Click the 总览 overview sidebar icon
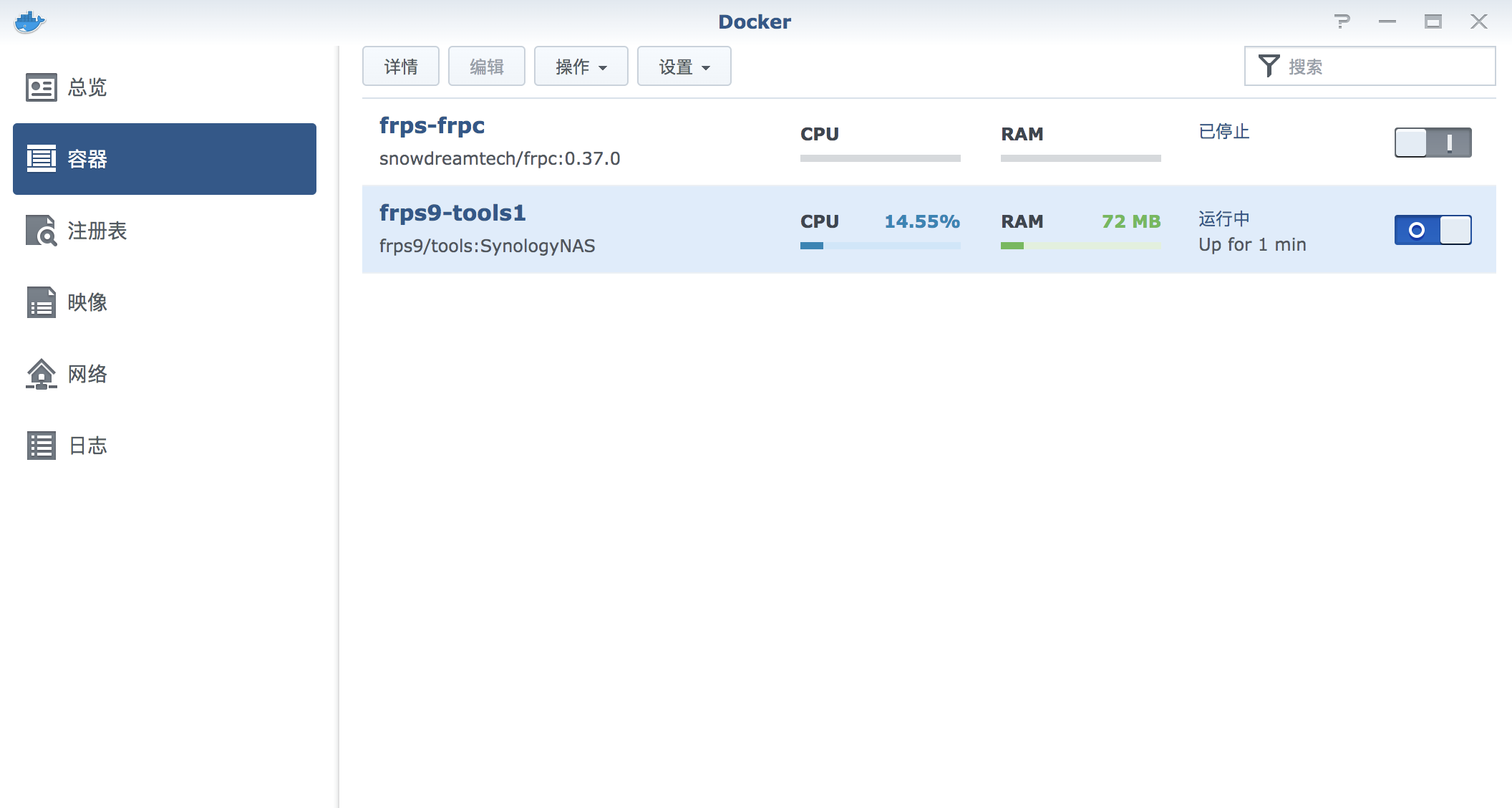 [41, 87]
